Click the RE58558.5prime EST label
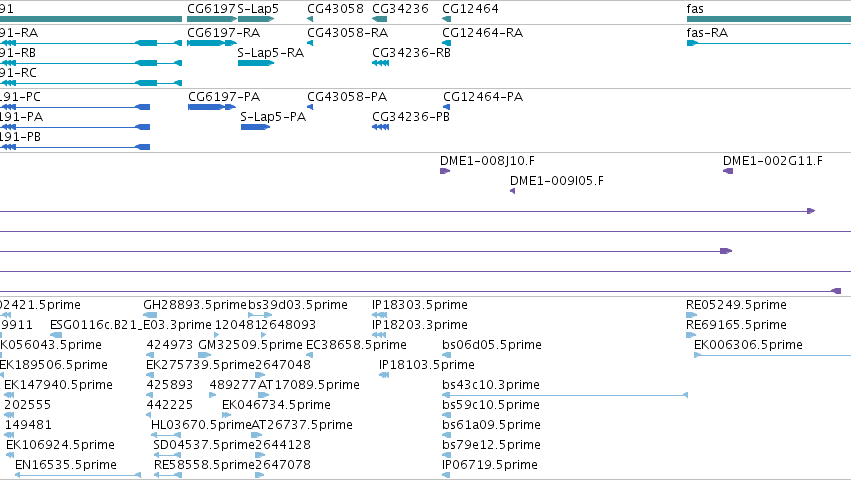 pyautogui.click(x=205, y=465)
